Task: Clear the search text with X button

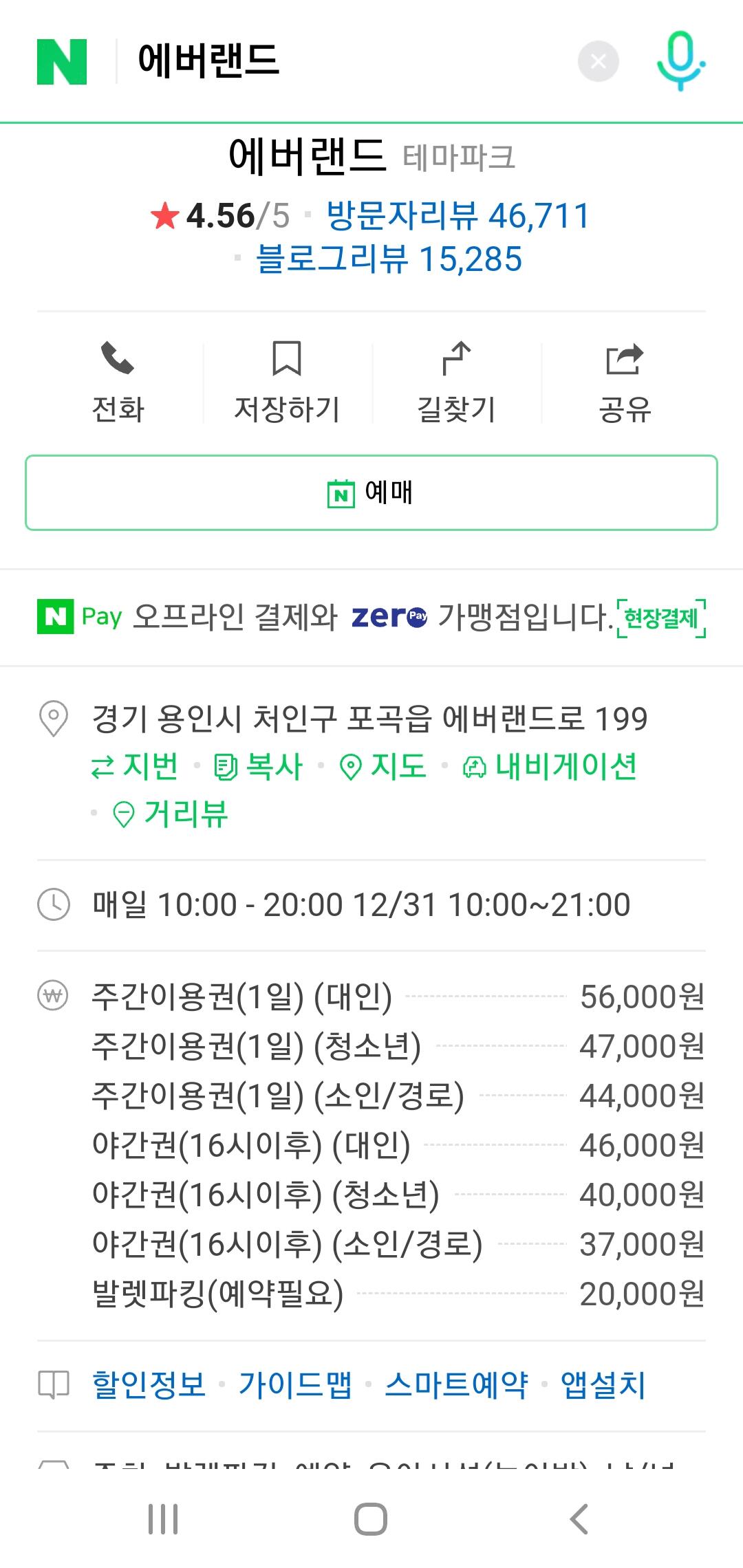Action: [599, 62]
